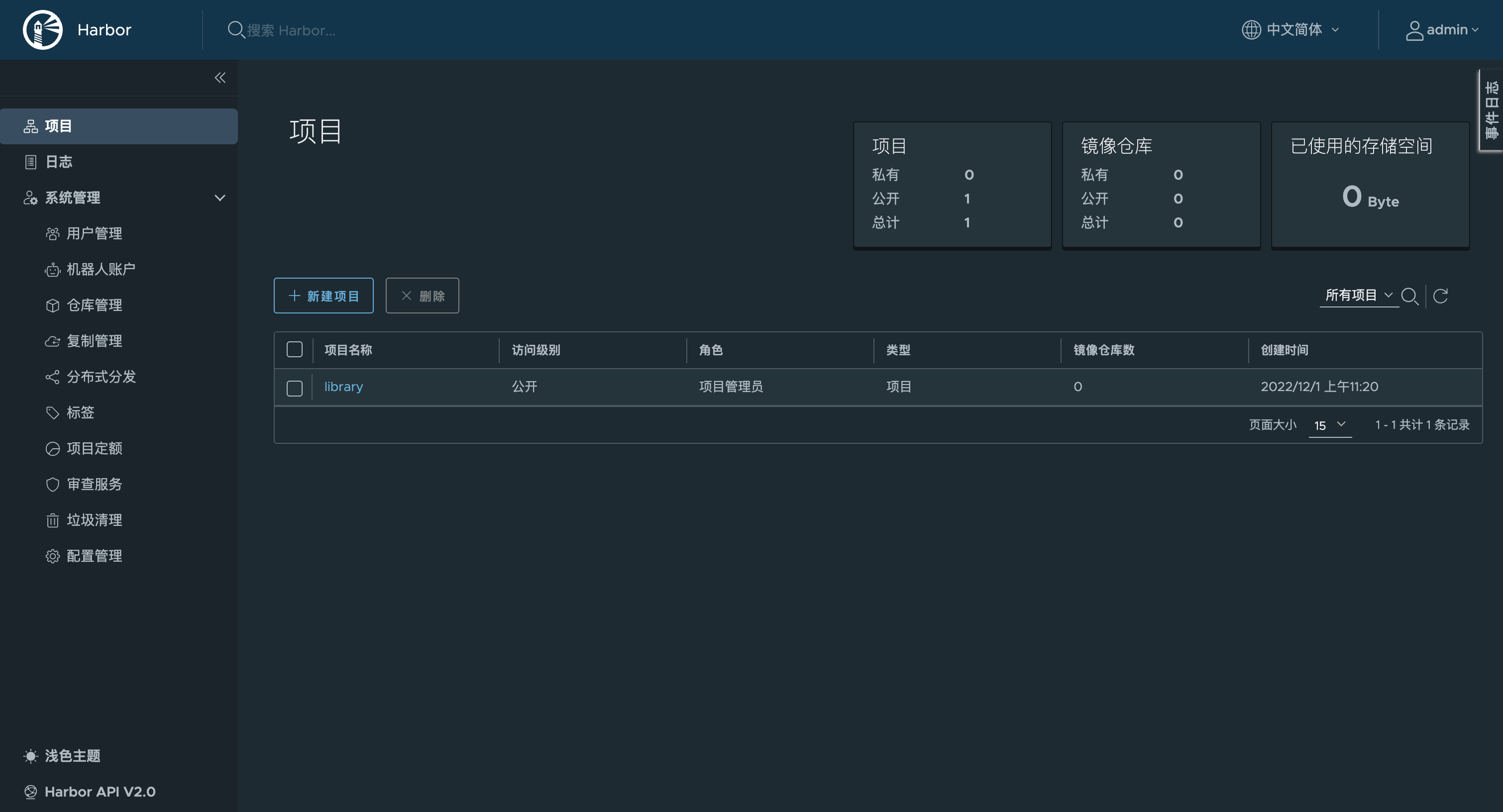Collapse the sidebar with double-chevron icon

click(220, 78)
